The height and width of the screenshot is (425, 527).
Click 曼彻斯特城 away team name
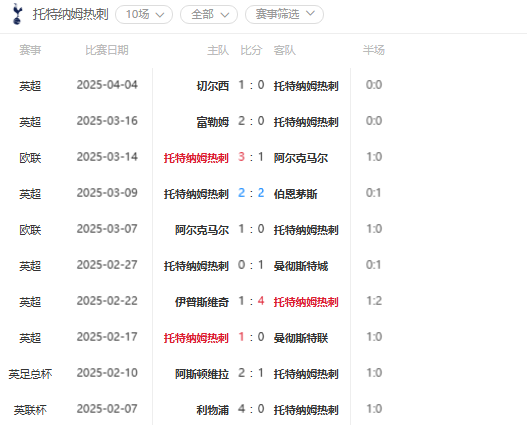[x=301, y=266]
